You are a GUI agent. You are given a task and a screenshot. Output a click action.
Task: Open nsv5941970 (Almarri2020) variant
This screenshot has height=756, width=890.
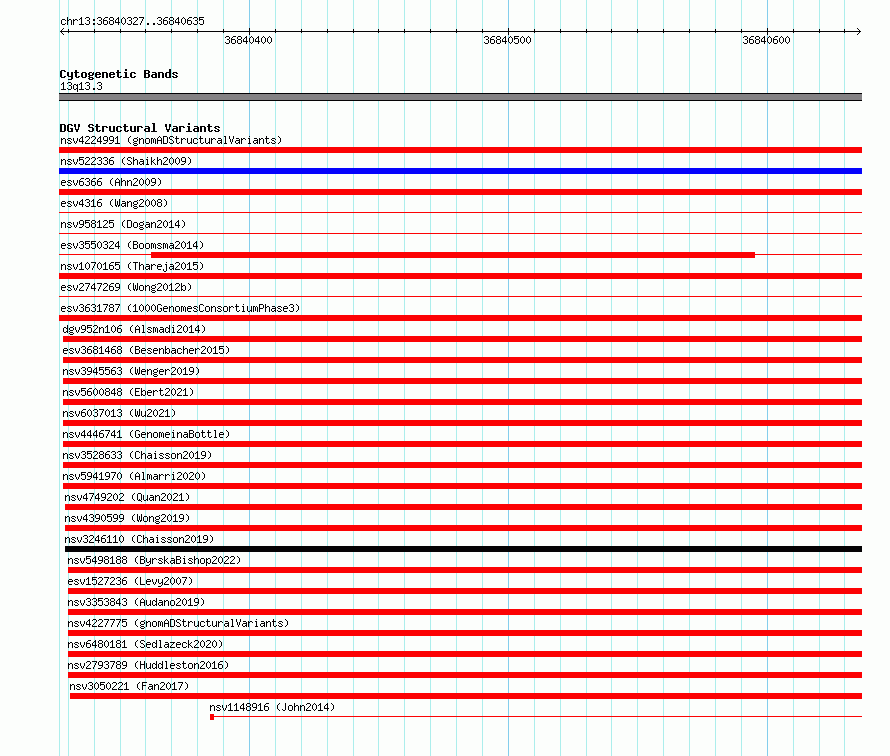coord(134,476)
